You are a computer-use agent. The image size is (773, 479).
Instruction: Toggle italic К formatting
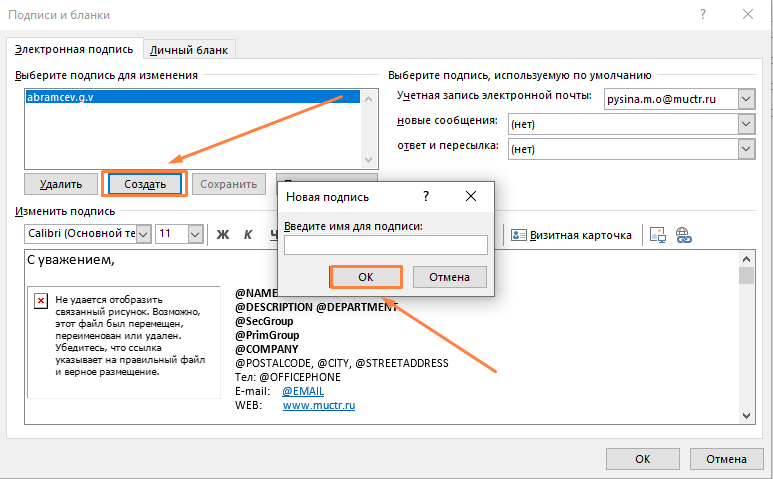pos(249,234)
